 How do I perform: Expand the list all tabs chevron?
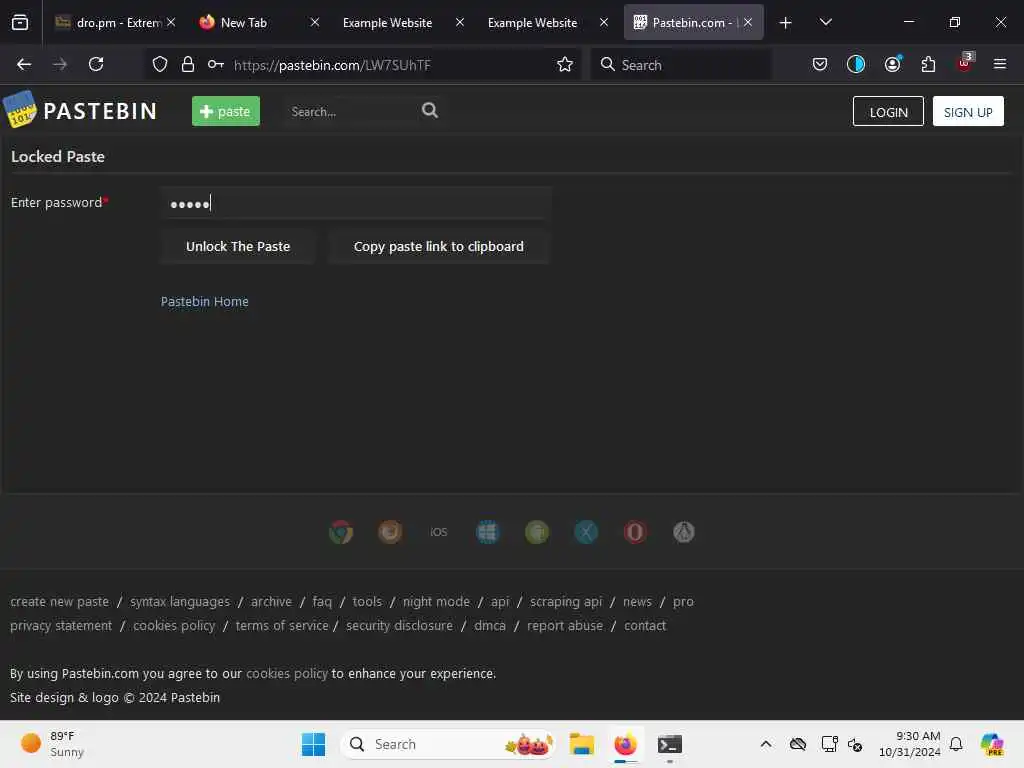click(x=825, y=23)
